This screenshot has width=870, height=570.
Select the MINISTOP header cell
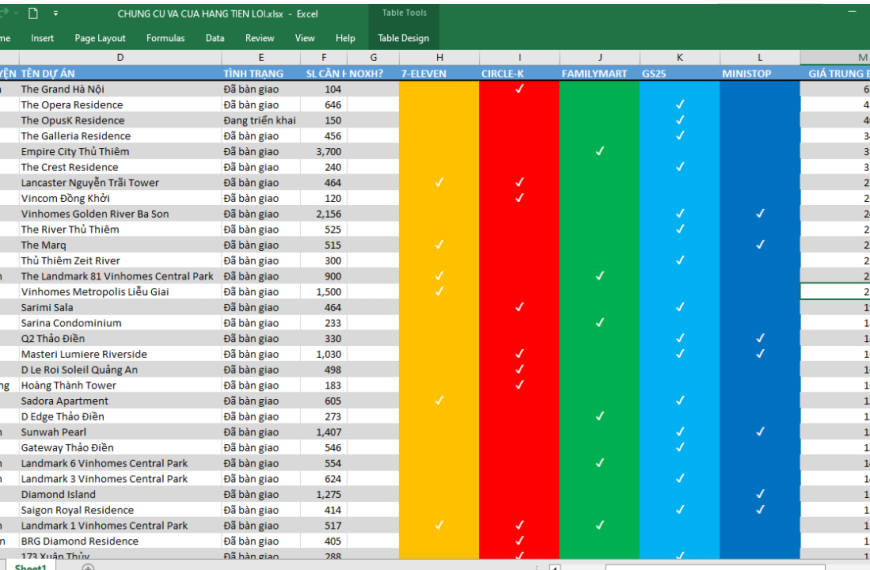point(760,73)
